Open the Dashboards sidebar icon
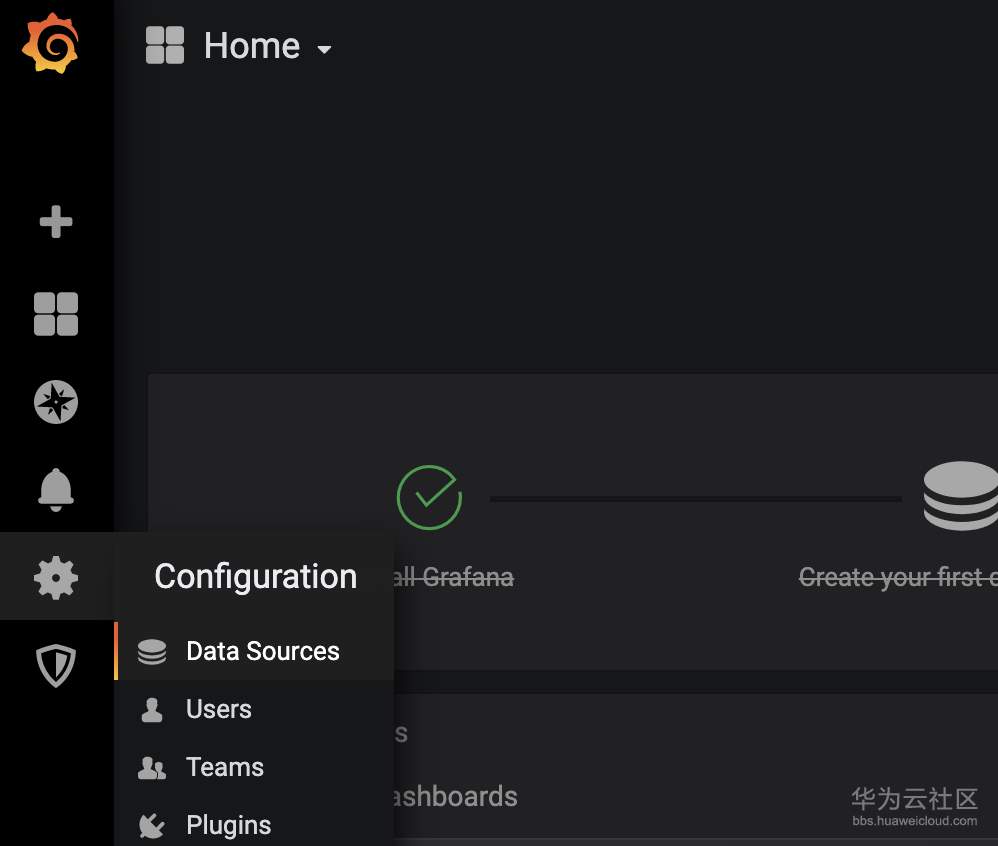This screenshot has width=998, height=846. pos(56,314)
